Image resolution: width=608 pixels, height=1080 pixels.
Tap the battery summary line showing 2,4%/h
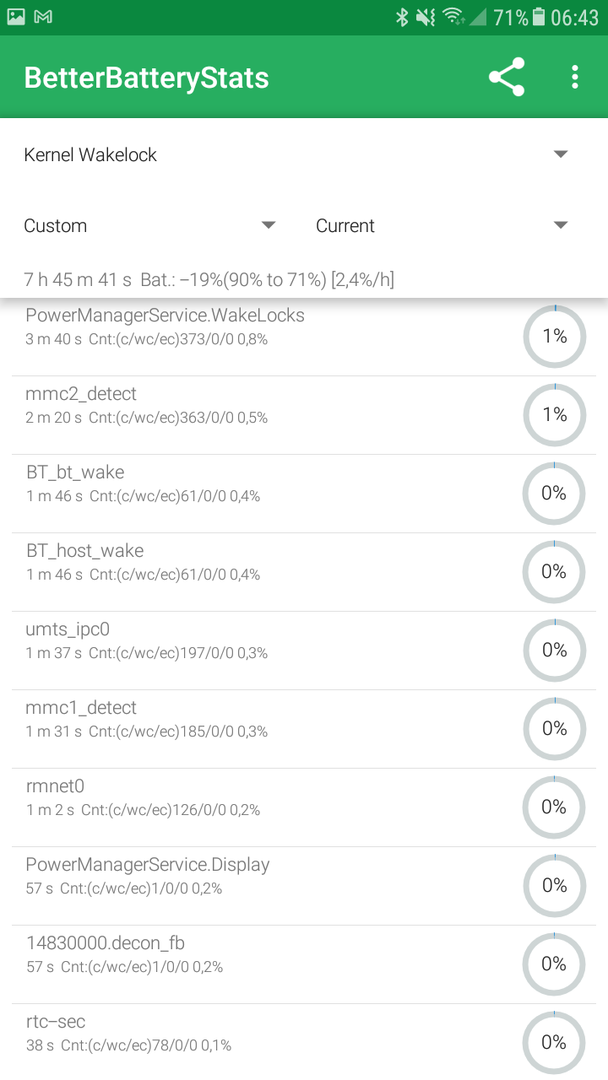point(209,280)
